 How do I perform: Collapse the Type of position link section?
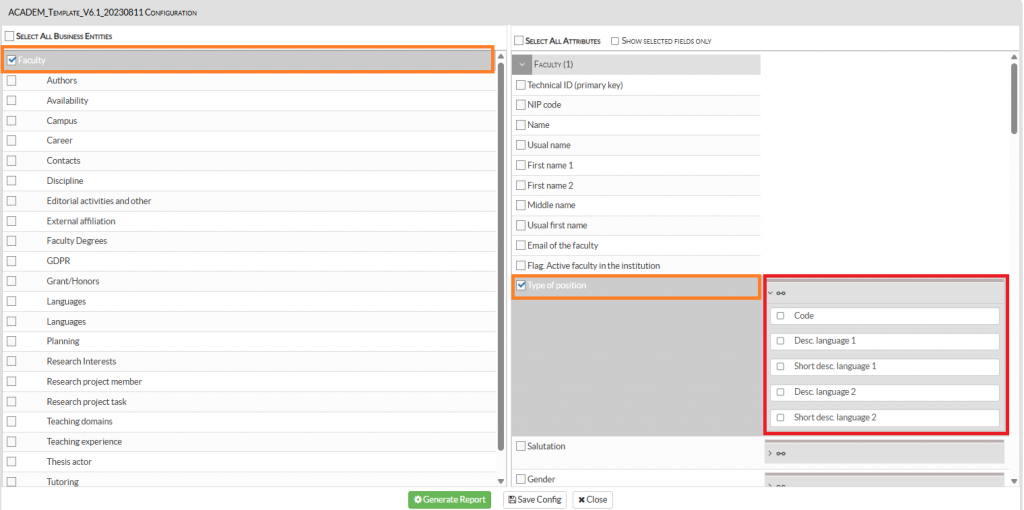click(x=770, y=293)
